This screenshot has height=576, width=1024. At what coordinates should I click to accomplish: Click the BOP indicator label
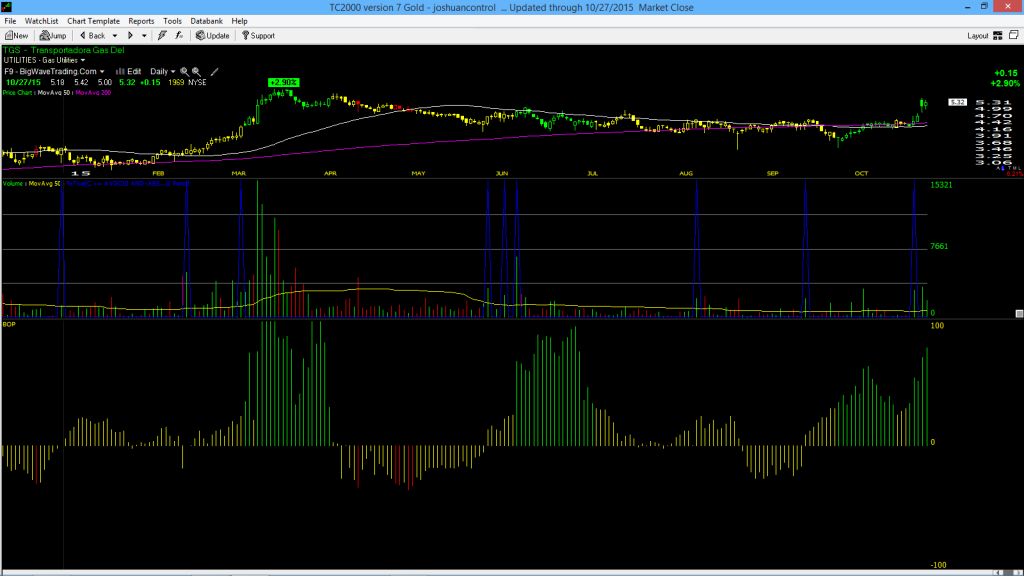(9, 324)
